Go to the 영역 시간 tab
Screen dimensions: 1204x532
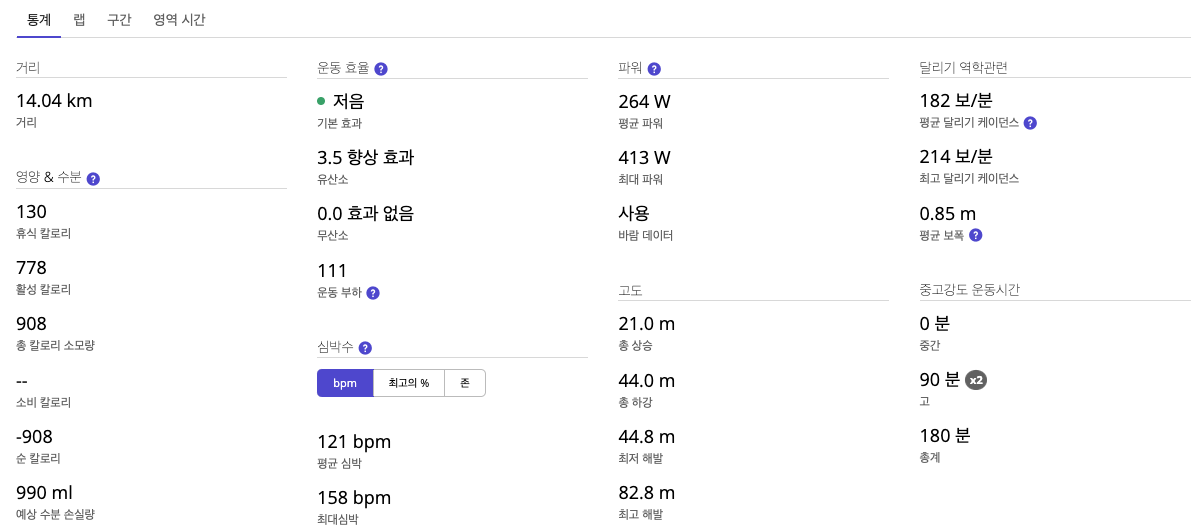179,19
